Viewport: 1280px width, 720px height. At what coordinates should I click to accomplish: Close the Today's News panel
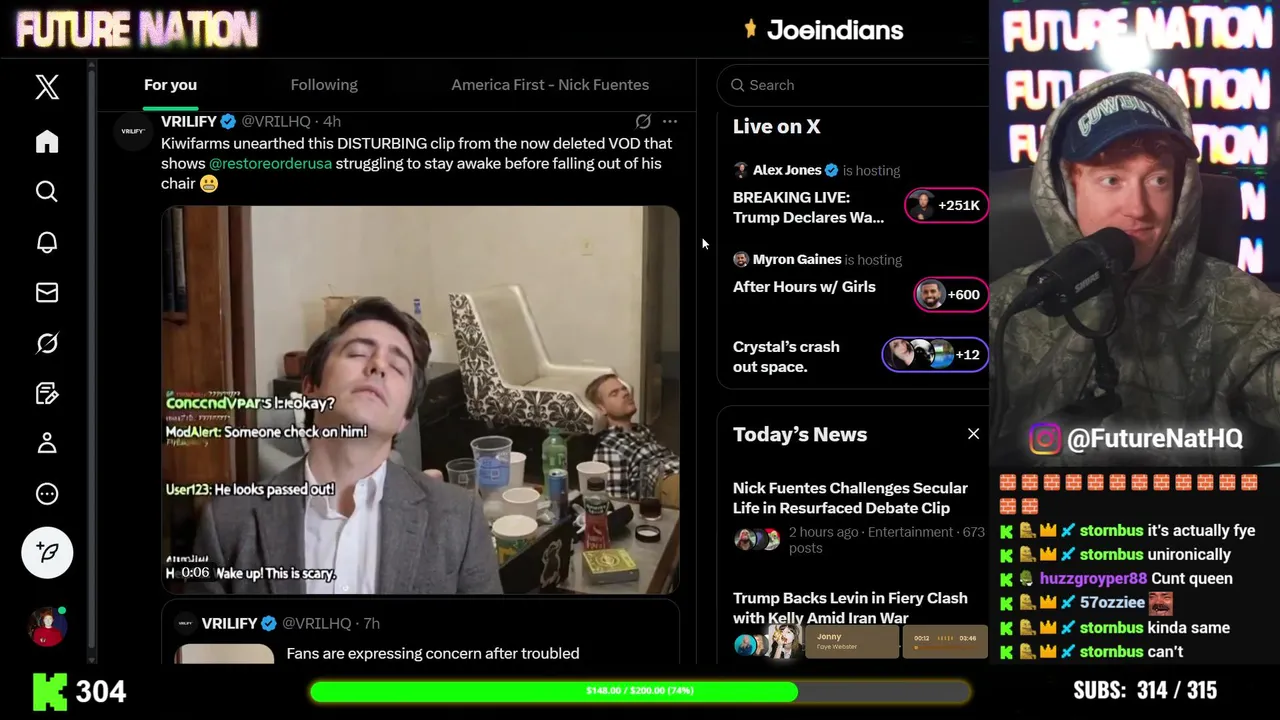(x=973, y=434)
